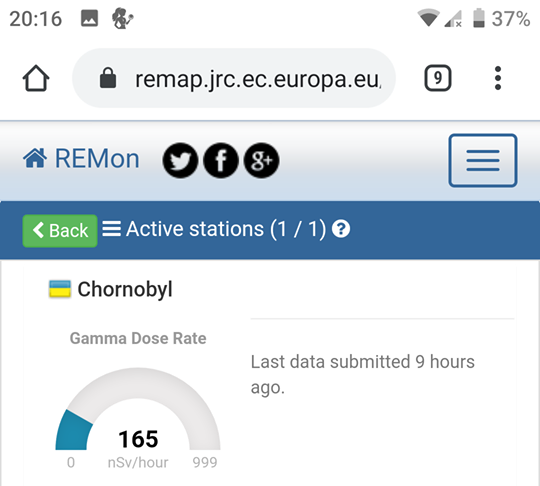Click the green Back button

60,231
